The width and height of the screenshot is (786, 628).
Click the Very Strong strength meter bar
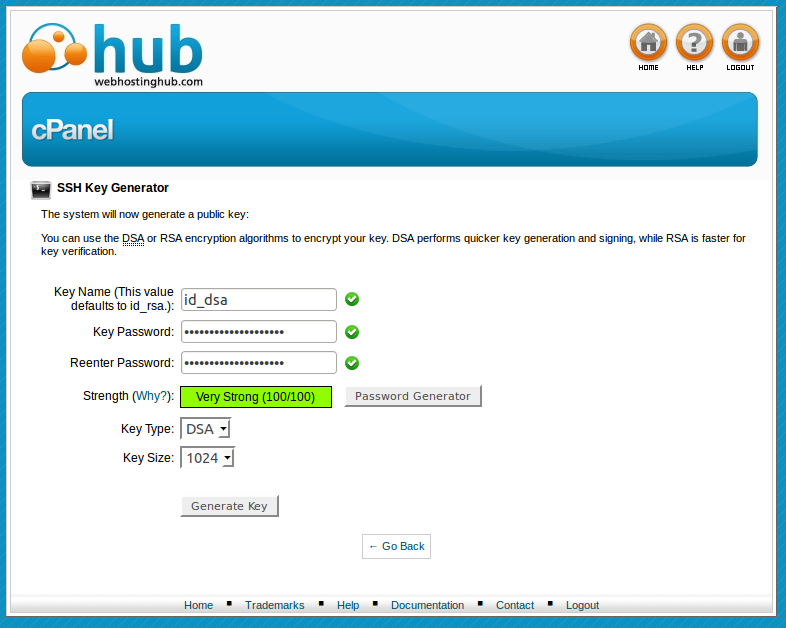[255, 397]
